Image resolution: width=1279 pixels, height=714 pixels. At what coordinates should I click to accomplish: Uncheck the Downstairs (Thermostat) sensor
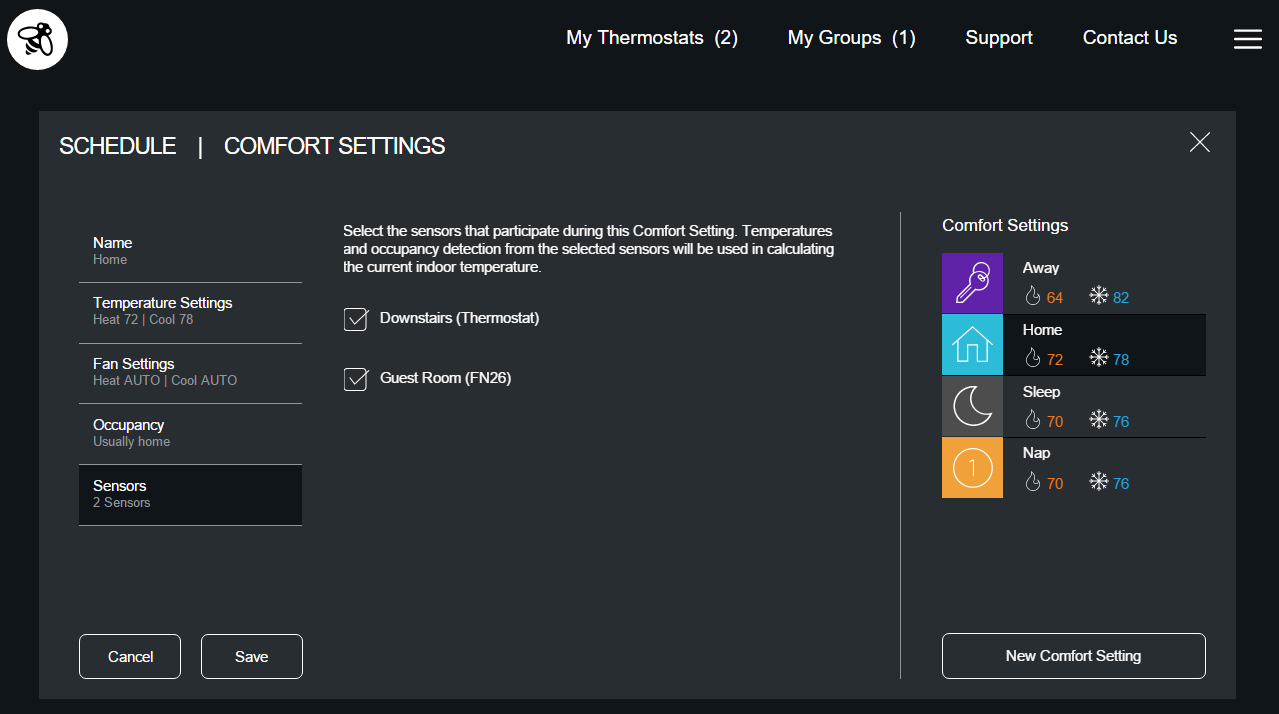pos(356,319)
